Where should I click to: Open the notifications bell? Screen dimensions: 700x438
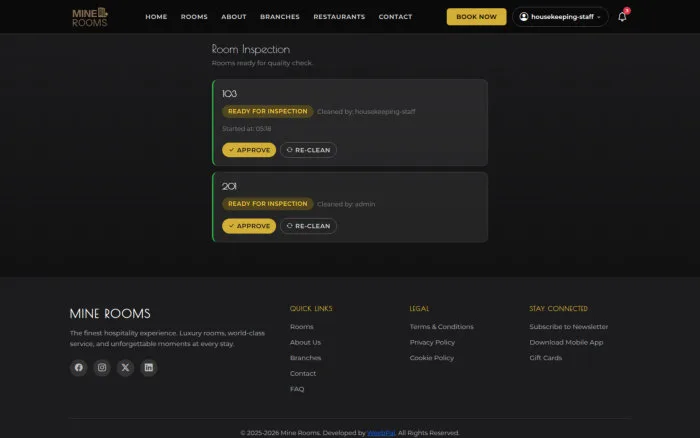pos(622,17)
